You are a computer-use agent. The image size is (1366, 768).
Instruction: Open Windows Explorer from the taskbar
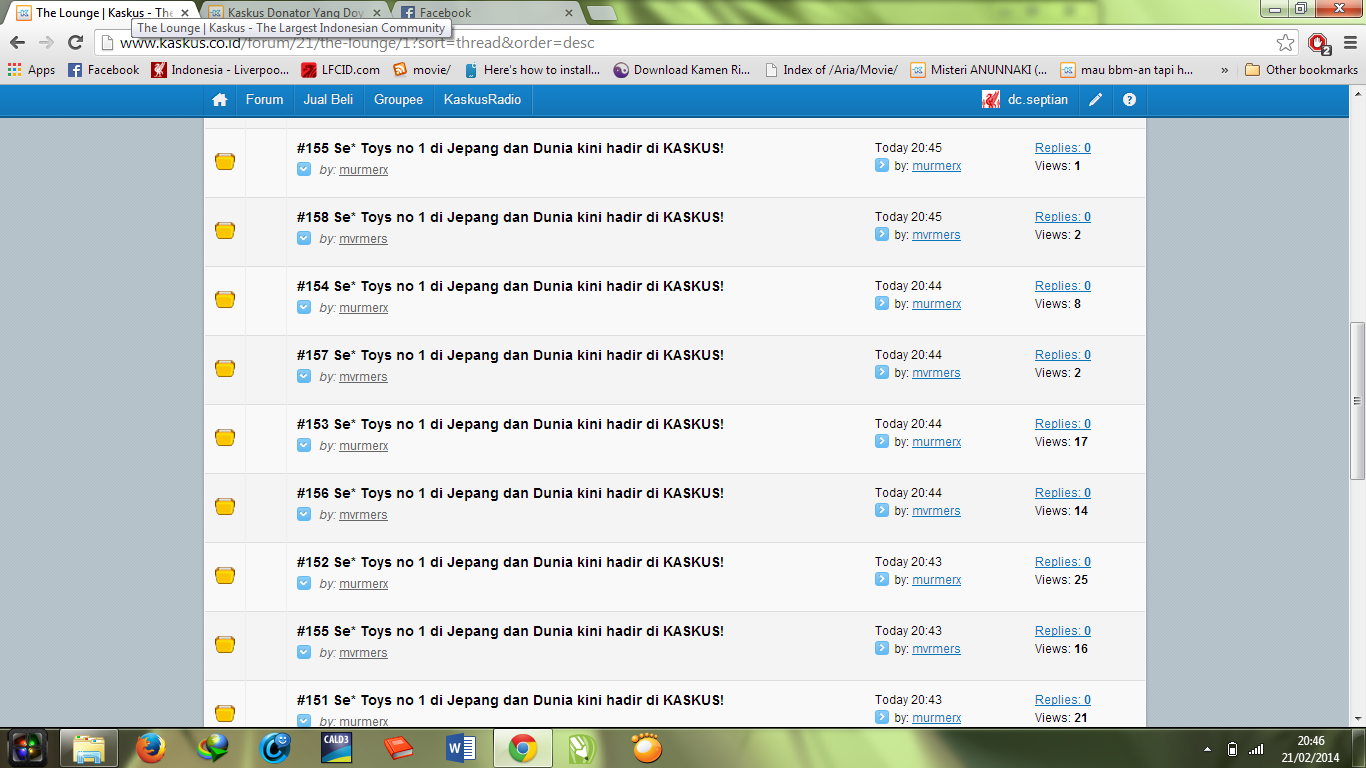(89, 748)
